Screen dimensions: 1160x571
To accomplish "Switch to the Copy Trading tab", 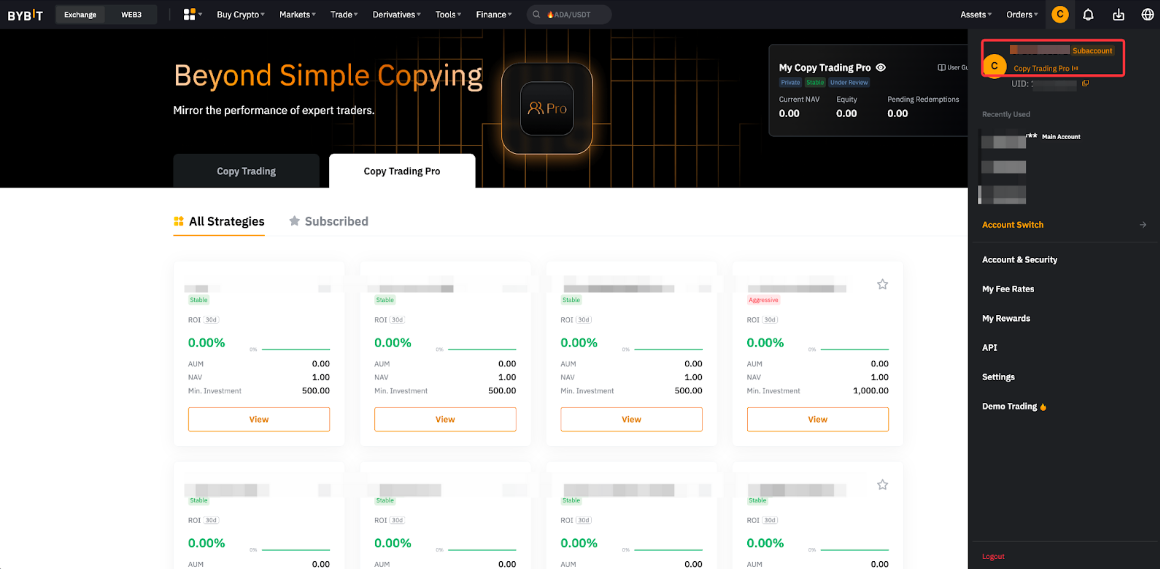I will [246, 171].
